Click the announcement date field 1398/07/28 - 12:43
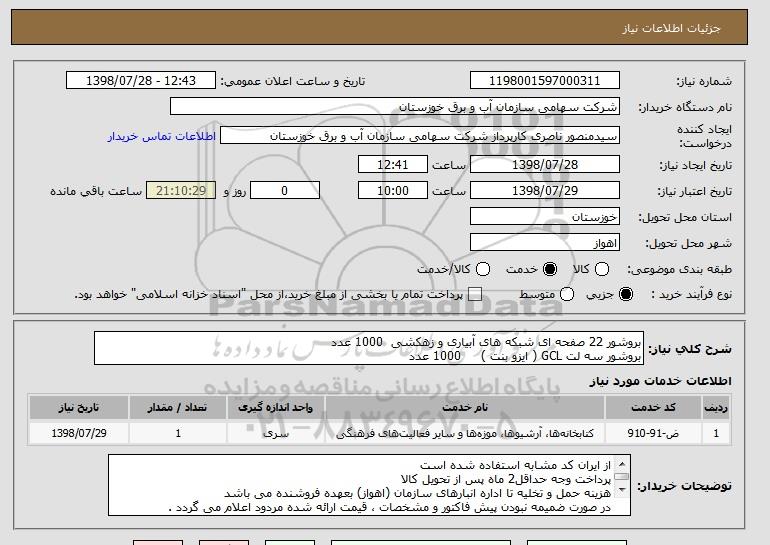This screenshot has width=770, height=545. tap(141, 81)
